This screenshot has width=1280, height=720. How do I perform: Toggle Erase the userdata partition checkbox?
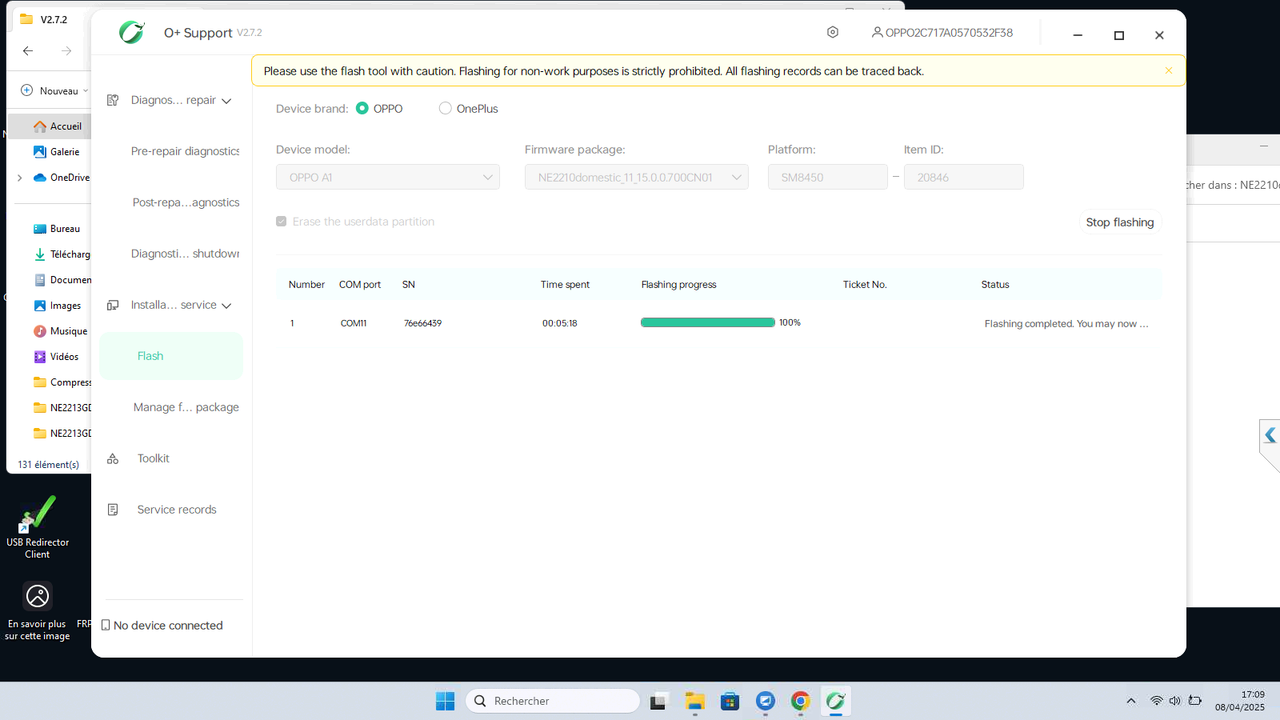pos(282,221)
